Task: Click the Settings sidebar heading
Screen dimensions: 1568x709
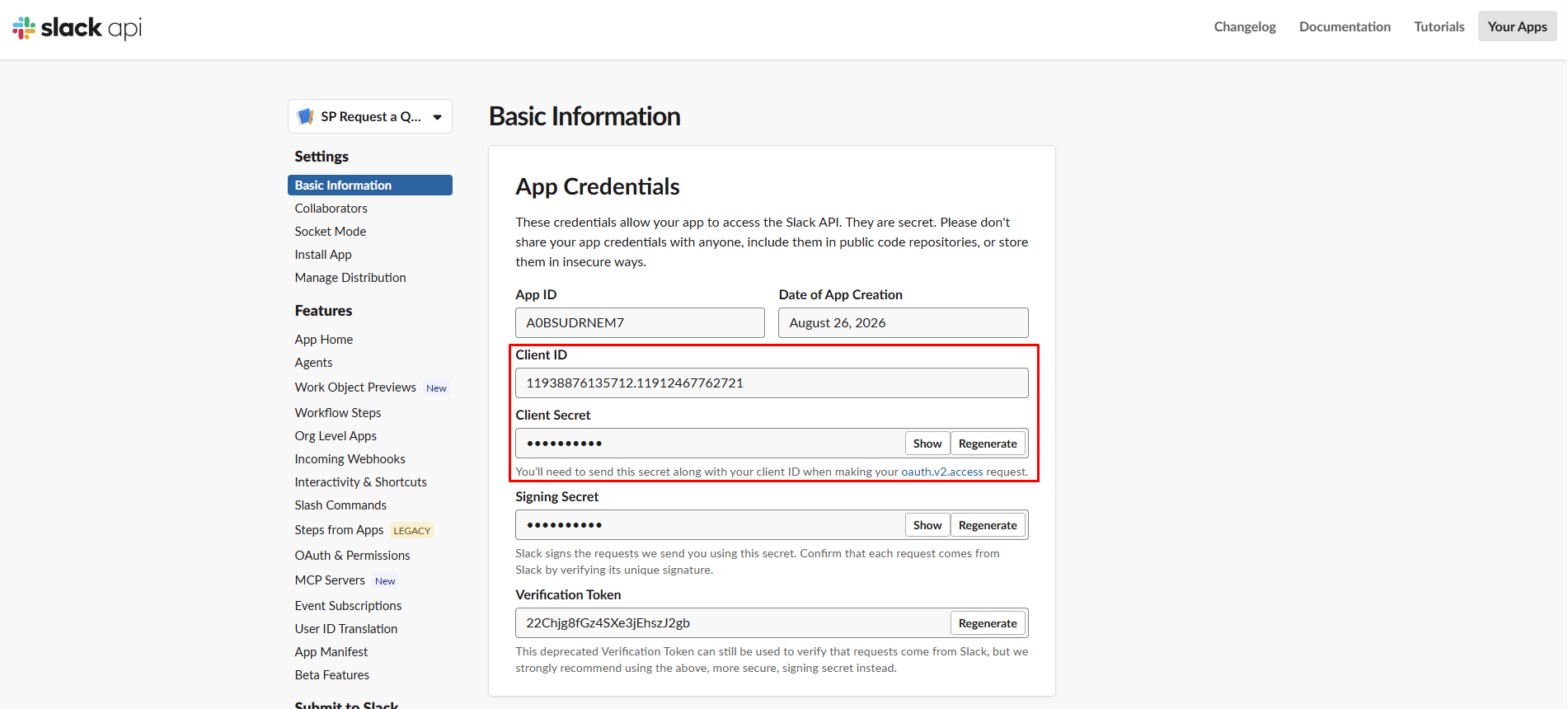Action: pos(322,157)
